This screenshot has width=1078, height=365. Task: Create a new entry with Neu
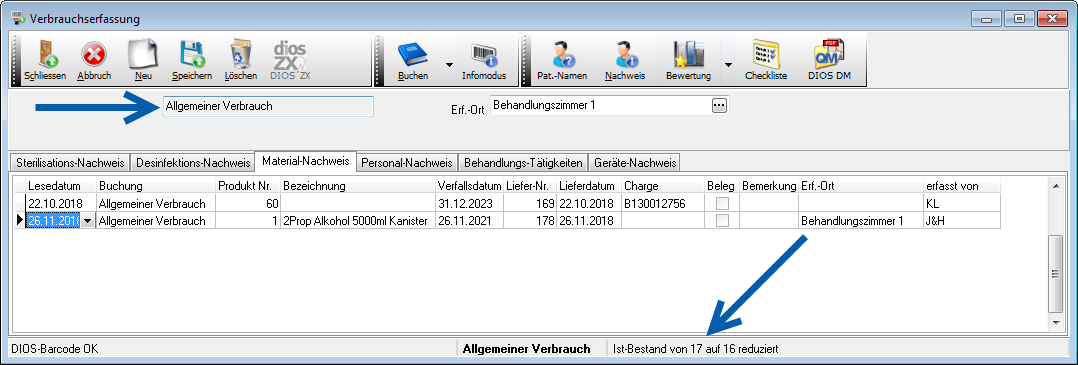(x=144, y=54)
